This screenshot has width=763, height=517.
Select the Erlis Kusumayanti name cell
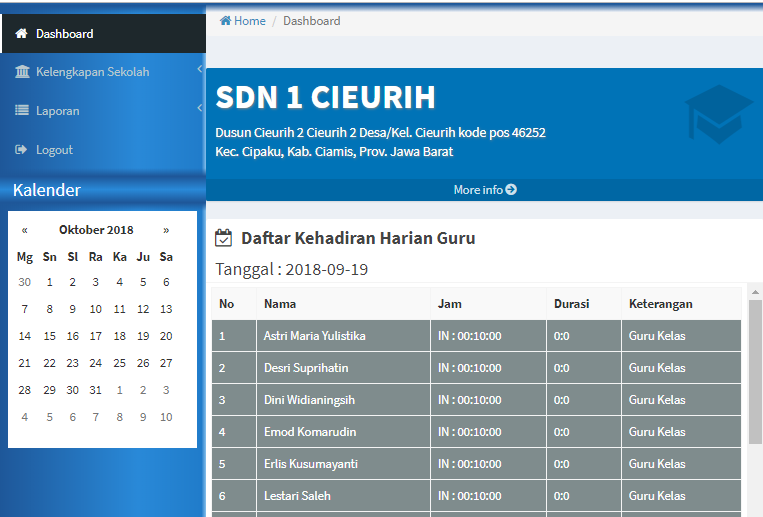344,464
